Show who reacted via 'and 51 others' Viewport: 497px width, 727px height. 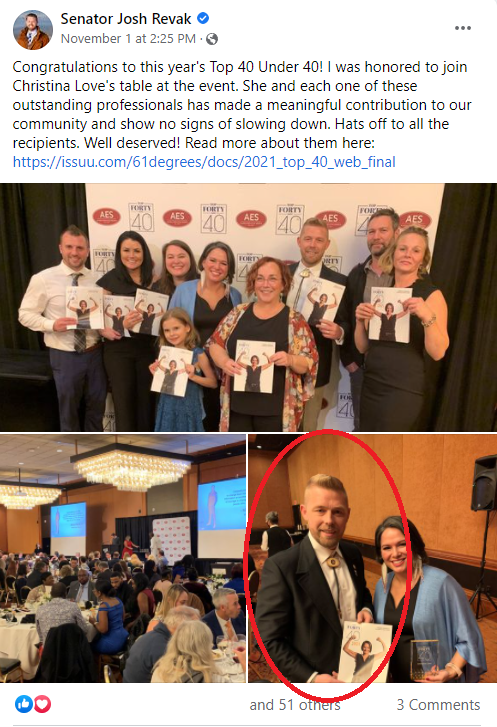tap(295, 705)
